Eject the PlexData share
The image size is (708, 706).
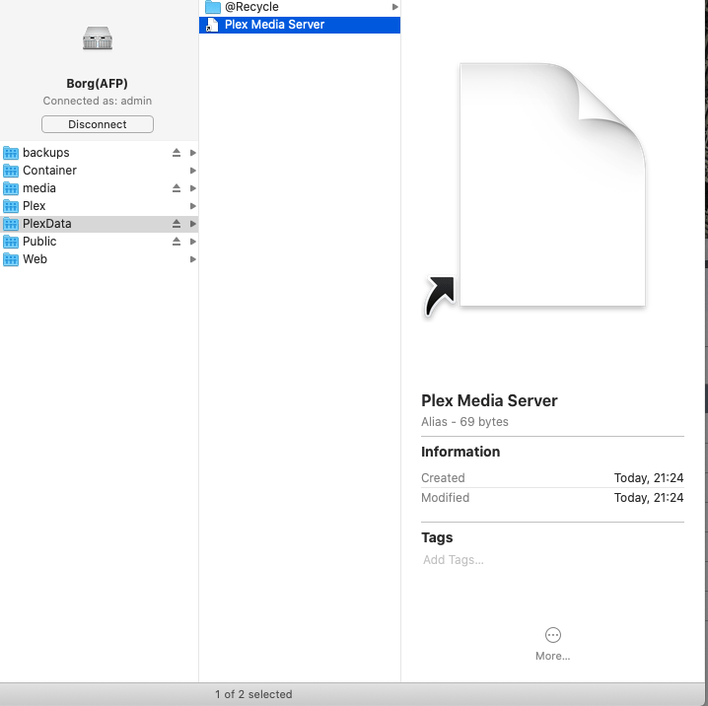click(177, 224)
